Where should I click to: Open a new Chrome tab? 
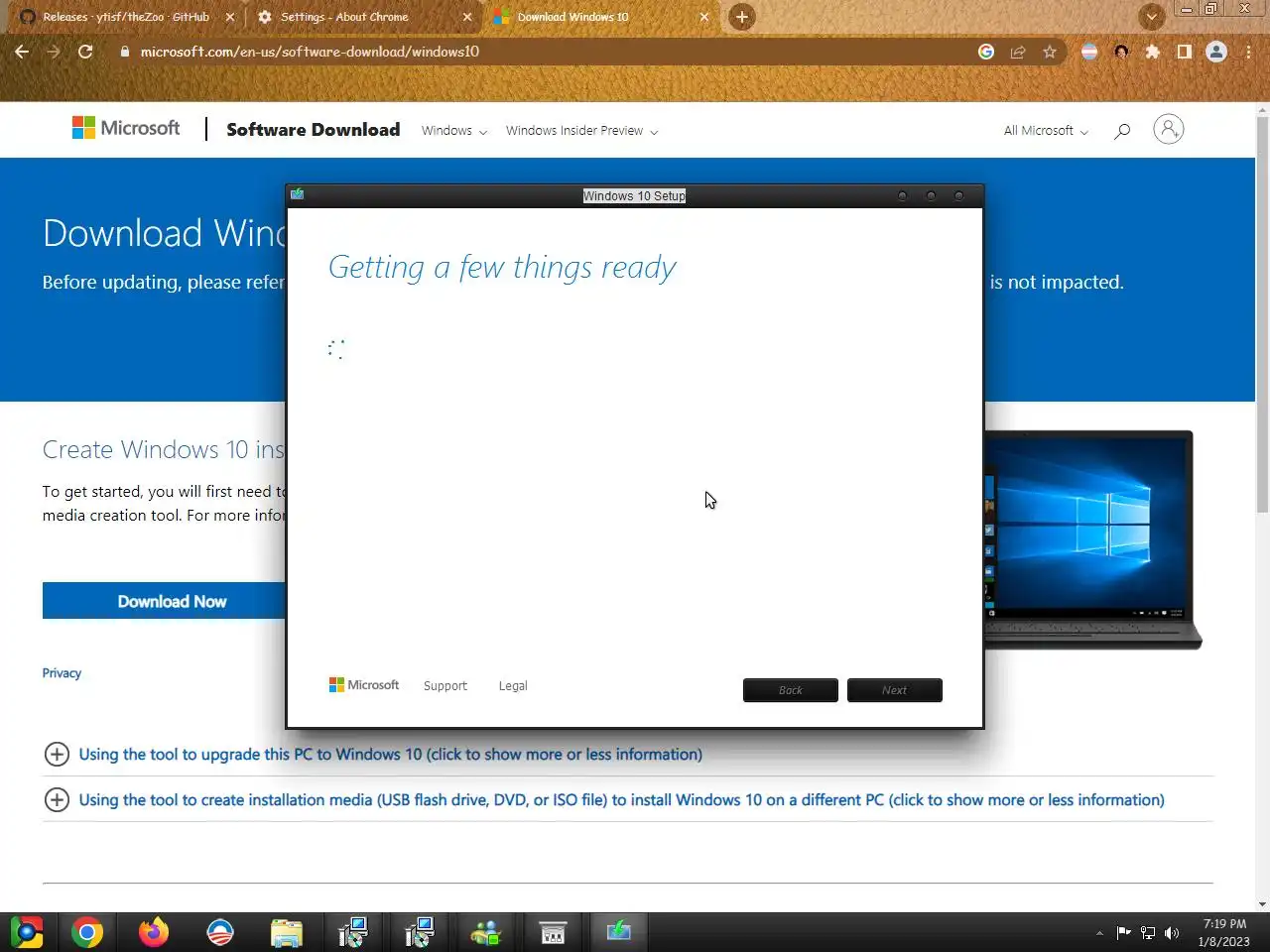pyautogui.click(x=741, y=17)
